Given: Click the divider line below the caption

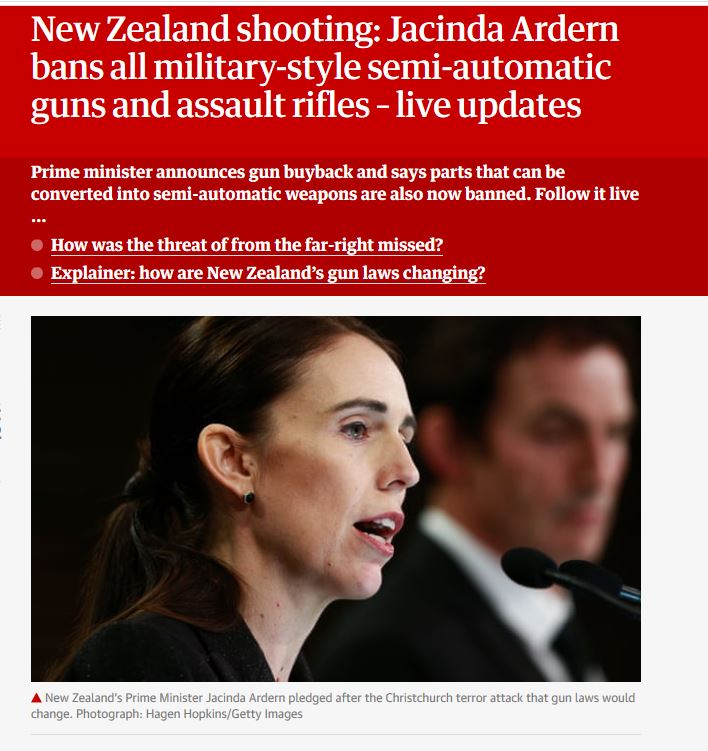Looking at the screenshot, I should [x=336, y=734].
